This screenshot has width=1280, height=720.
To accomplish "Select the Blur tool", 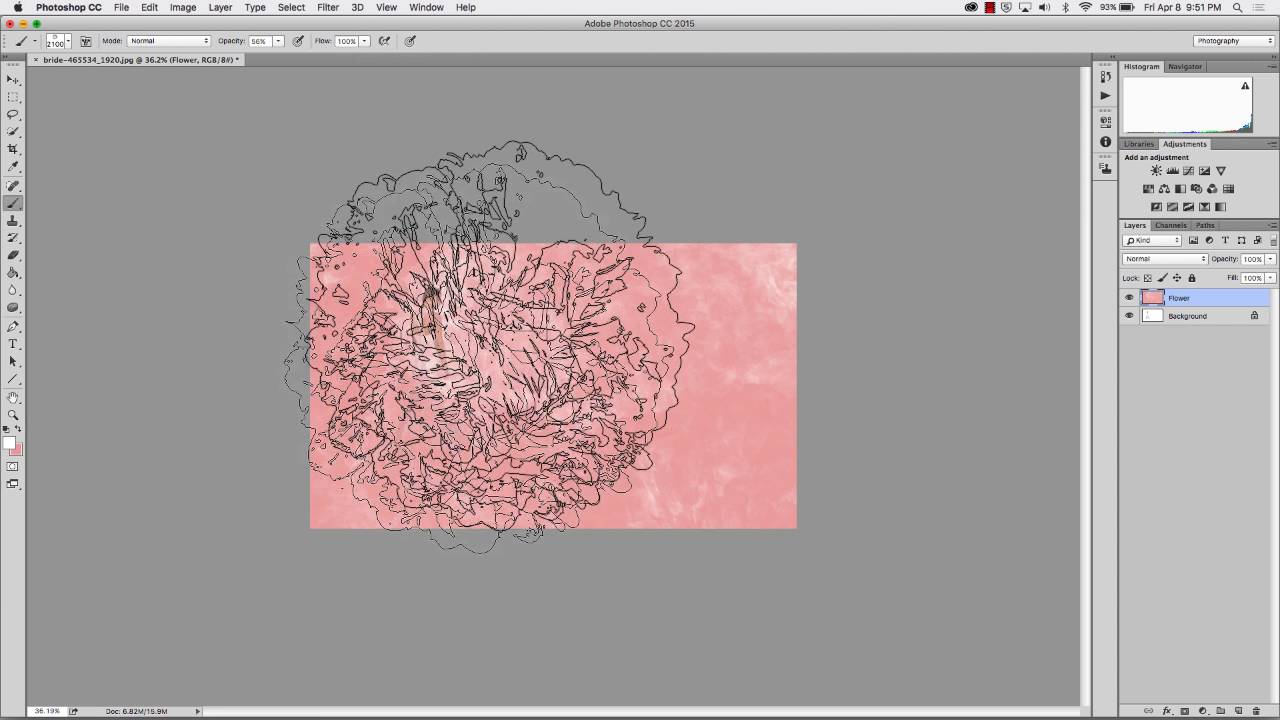I will [13, 290].
